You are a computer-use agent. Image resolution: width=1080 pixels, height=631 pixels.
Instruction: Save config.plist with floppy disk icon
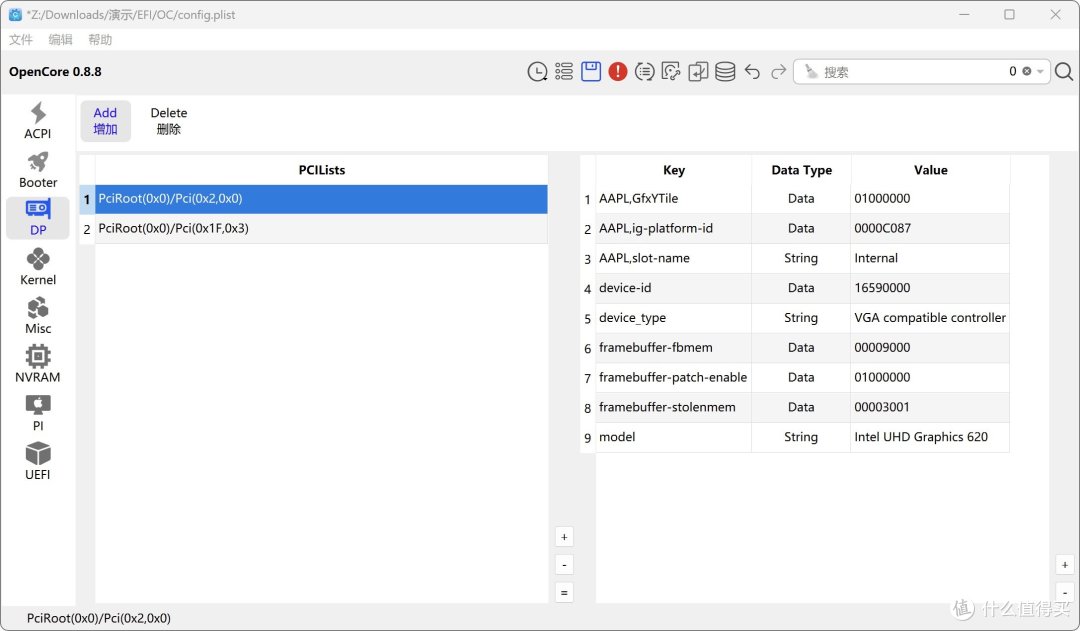[591, 72]
